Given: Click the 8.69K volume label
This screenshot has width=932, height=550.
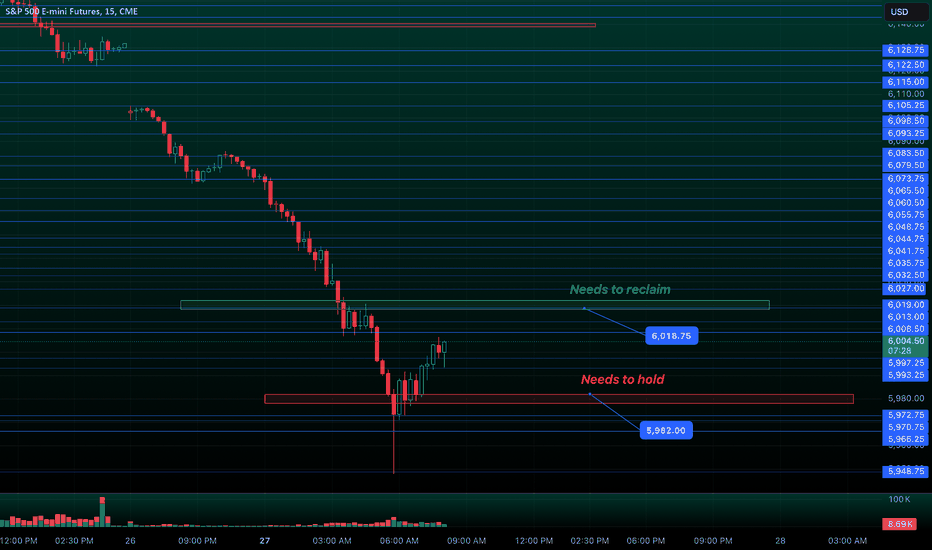Looking at the screenshot, I should pyautogui.click(x=899, y=524).
